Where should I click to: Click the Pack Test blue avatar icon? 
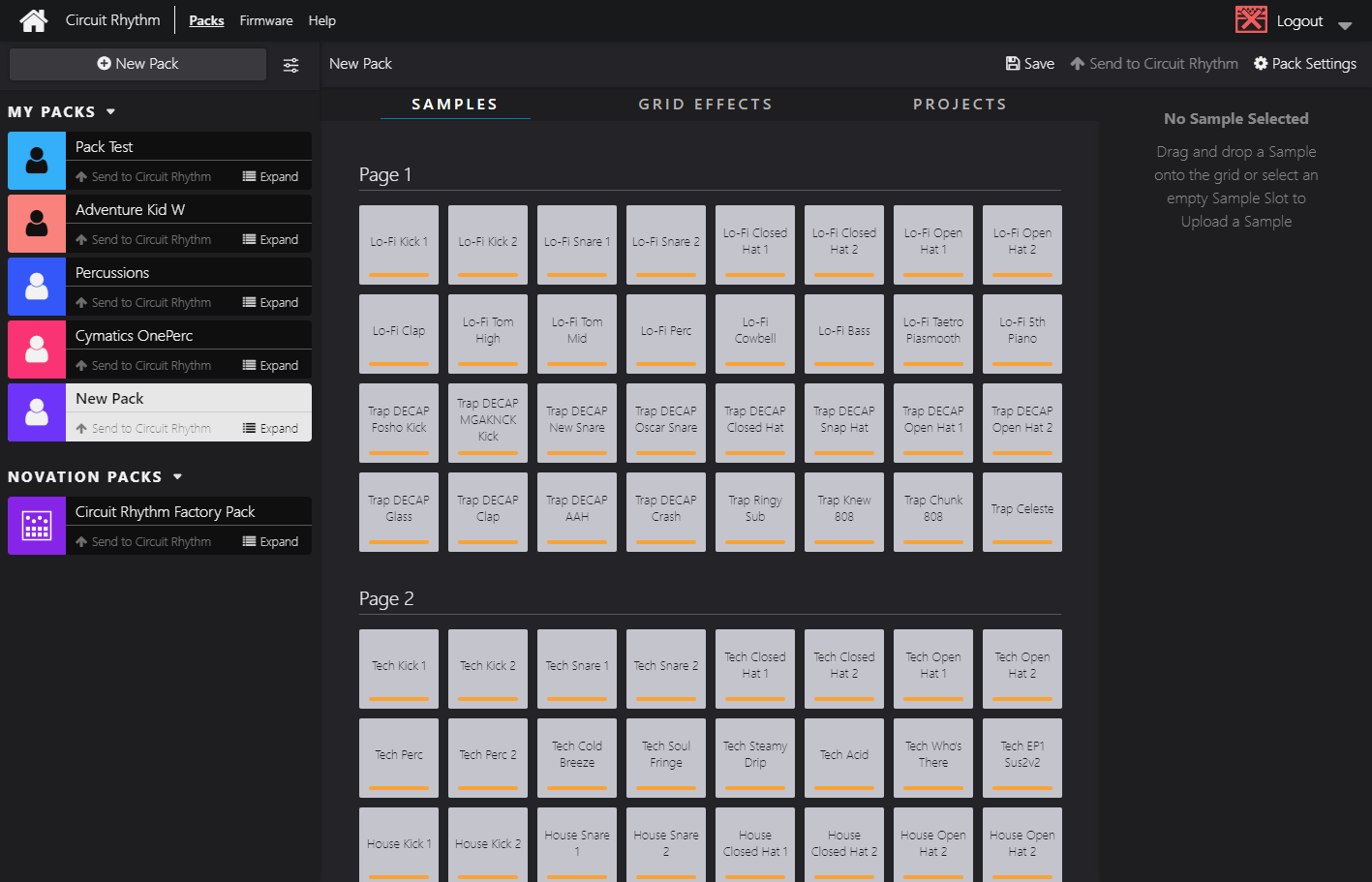[x=37, y=161]
